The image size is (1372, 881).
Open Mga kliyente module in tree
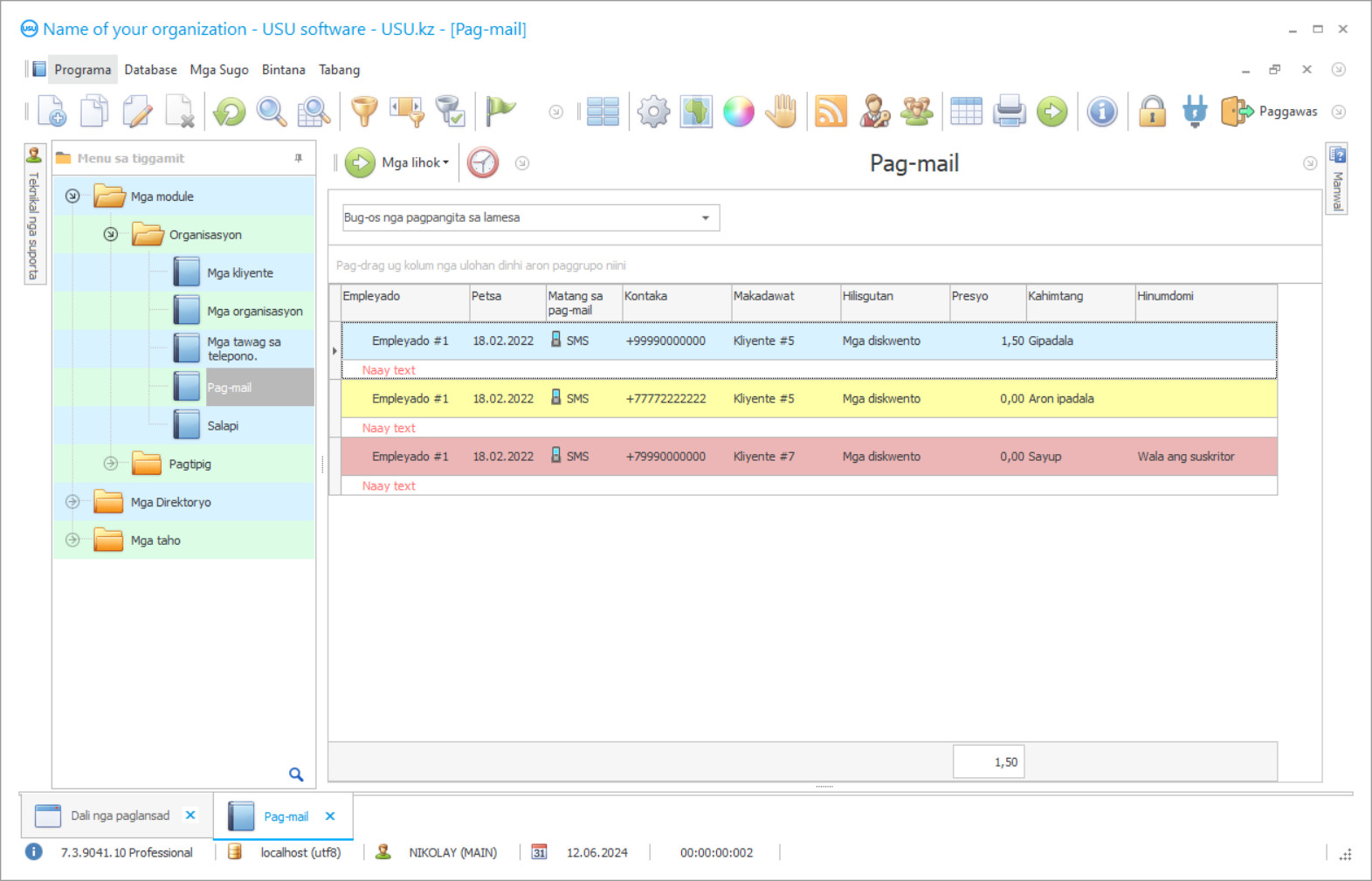[239, 272]
